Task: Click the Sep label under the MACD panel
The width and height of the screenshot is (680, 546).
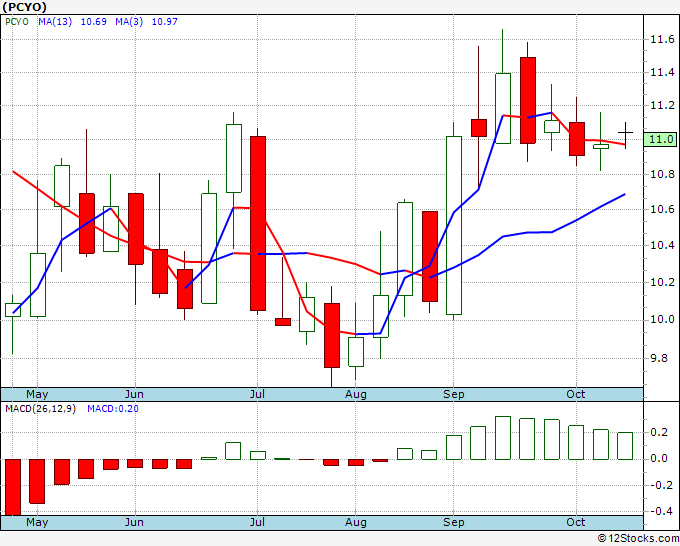Action: point(454,522)
